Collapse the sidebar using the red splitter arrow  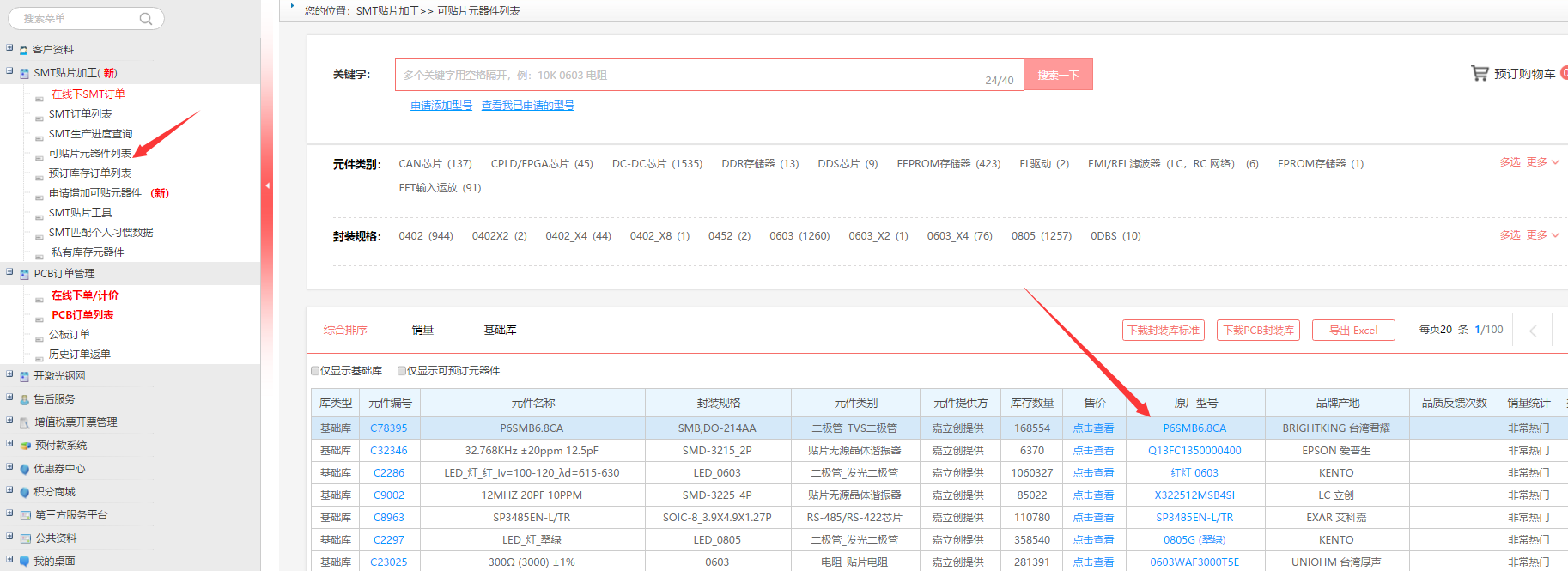tap(267, 185)
